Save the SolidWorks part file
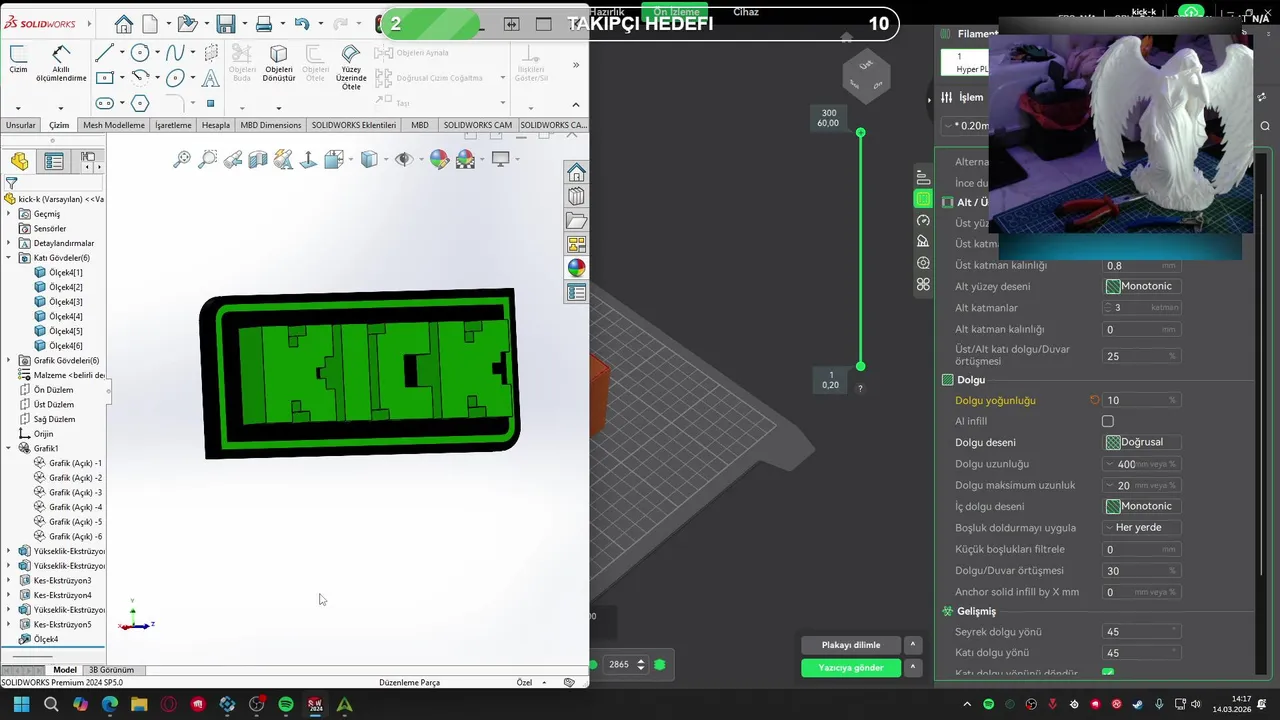The width and height of the screenshot is (1280, 720). pyautogui.click(x=226, y=24)
